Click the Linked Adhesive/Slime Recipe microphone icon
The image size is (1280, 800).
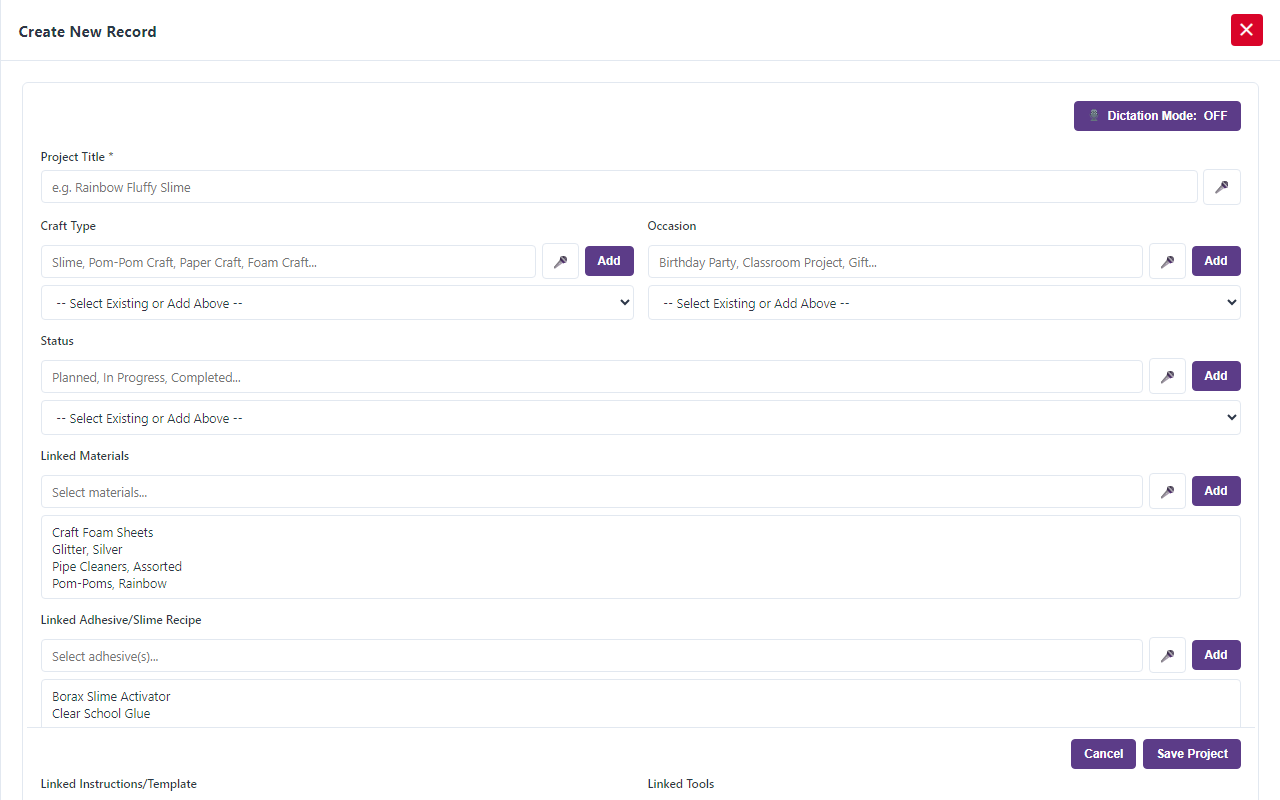[1167, 656]
